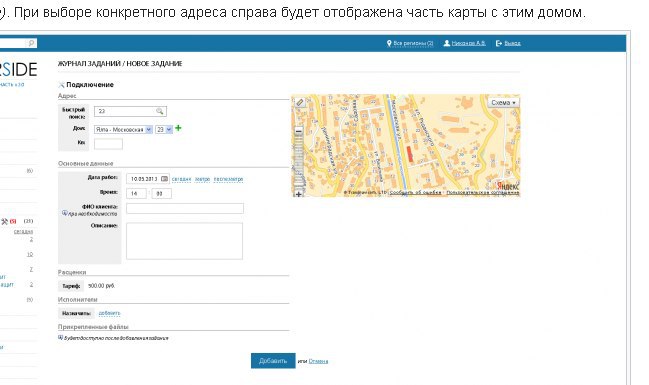This screenshot has height=385, width=649.
Task: Click the ruler tool on the map
Action: [300, 102]
